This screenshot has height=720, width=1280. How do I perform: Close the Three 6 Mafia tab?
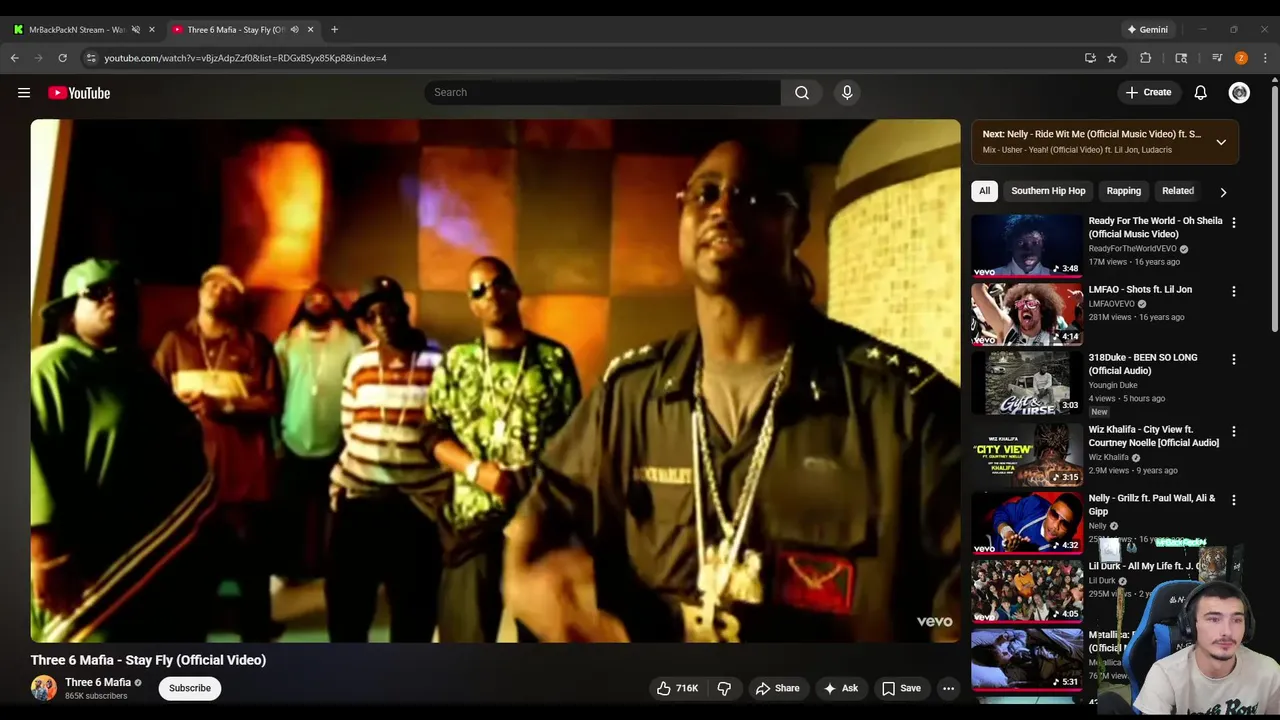(310, 29)
